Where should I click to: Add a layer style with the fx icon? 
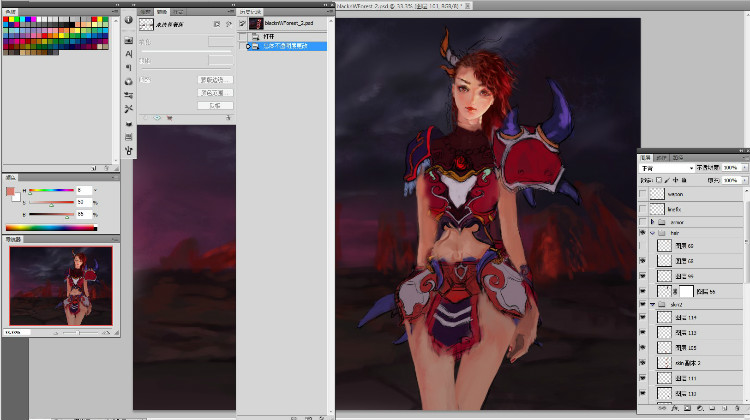tap(675, 408)
